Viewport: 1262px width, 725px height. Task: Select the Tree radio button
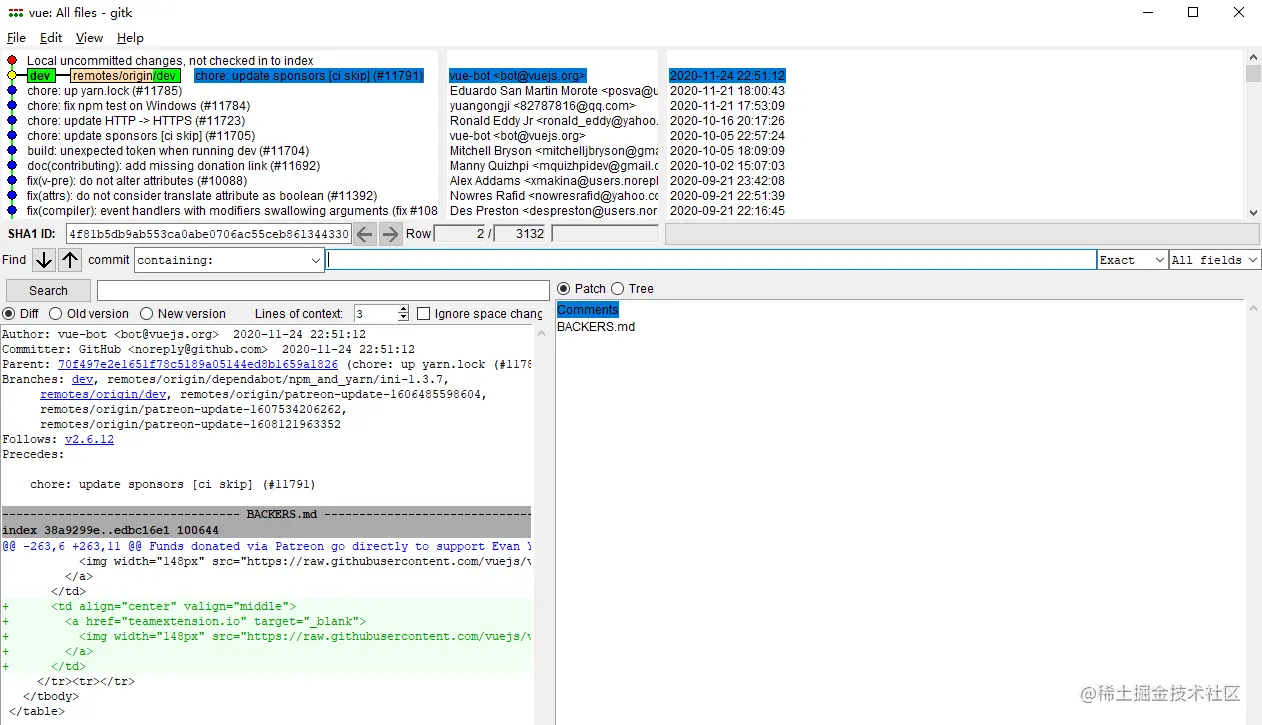(618, 289)
